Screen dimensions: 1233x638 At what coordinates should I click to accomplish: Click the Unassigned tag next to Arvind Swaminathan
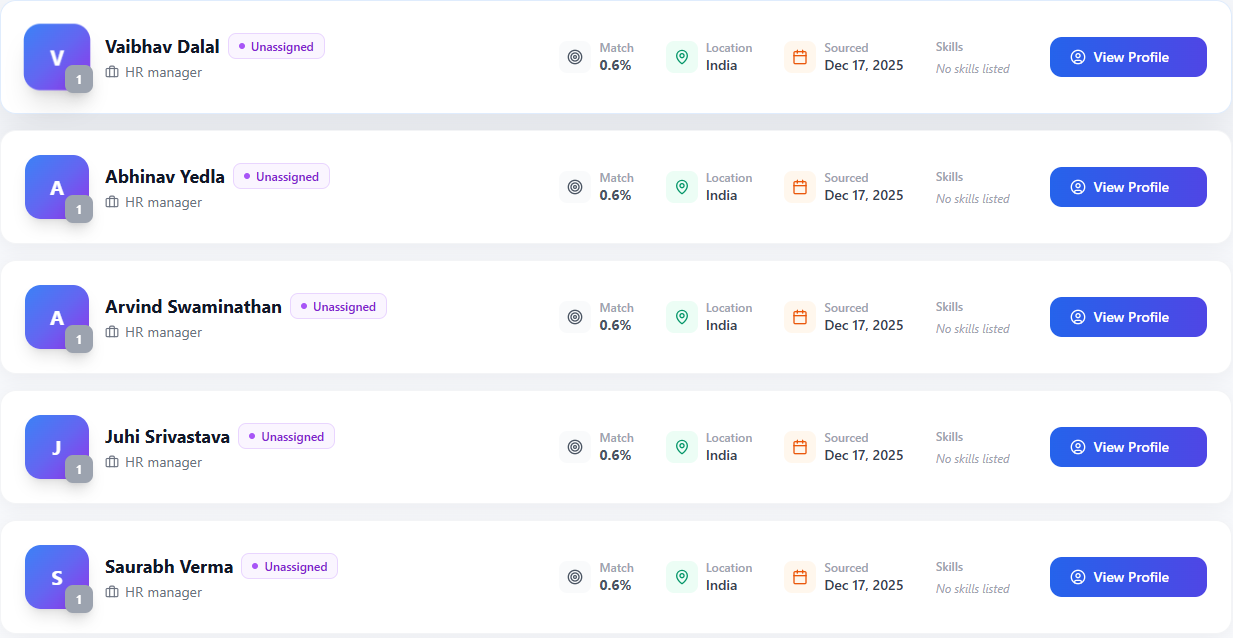pos(338,307)
